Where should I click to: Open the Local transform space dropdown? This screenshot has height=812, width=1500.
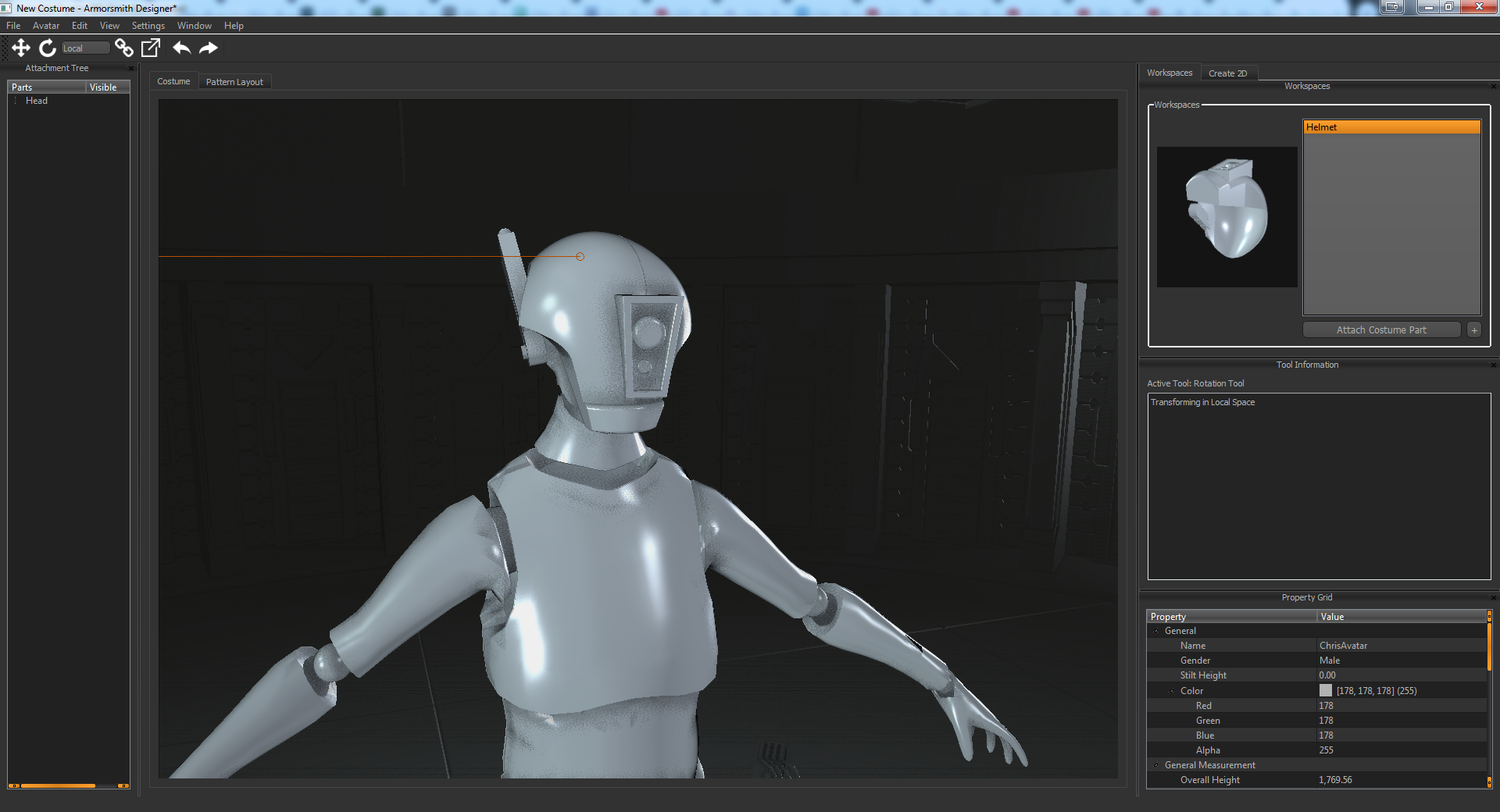click(x=85, y=48)
